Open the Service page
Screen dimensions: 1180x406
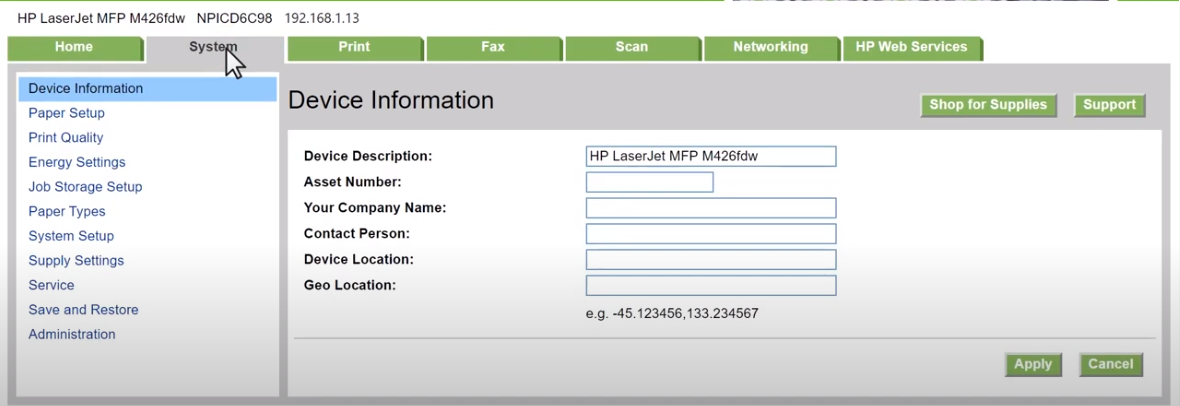pyautogui.click(x=51, y=285)
